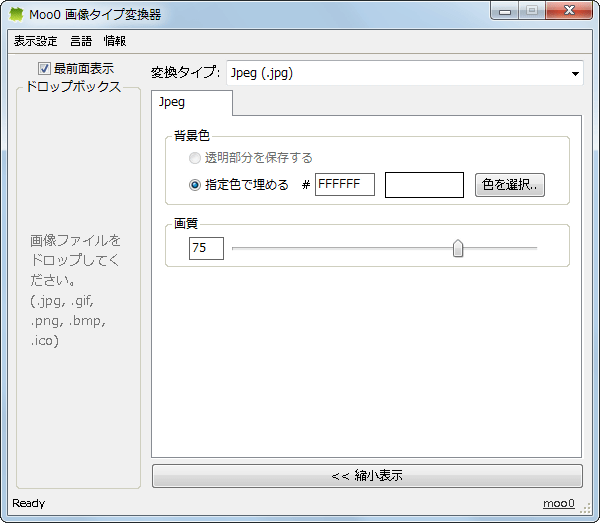This screenshot has height=523, width=600.
Task: Click the Moo0 app icon in title bar
Action: [x=16, y=15]
